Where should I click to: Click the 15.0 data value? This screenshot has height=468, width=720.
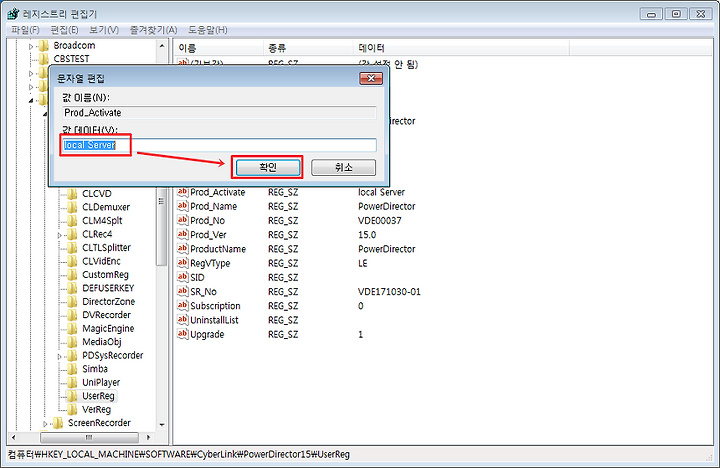pyautogui.click(x=367, y=235)
